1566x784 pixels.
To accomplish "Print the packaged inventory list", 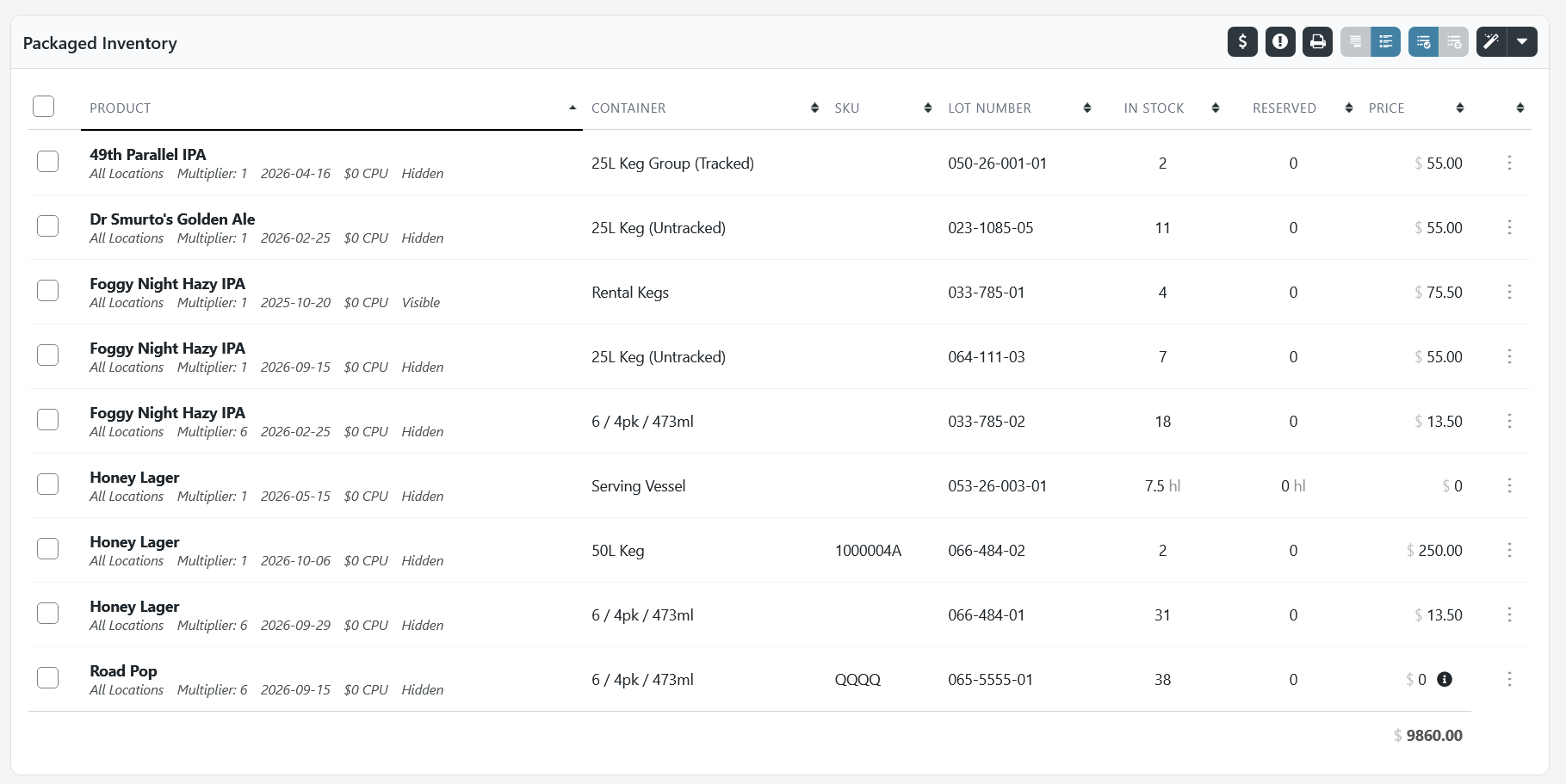I will [x=1317, y=41].
